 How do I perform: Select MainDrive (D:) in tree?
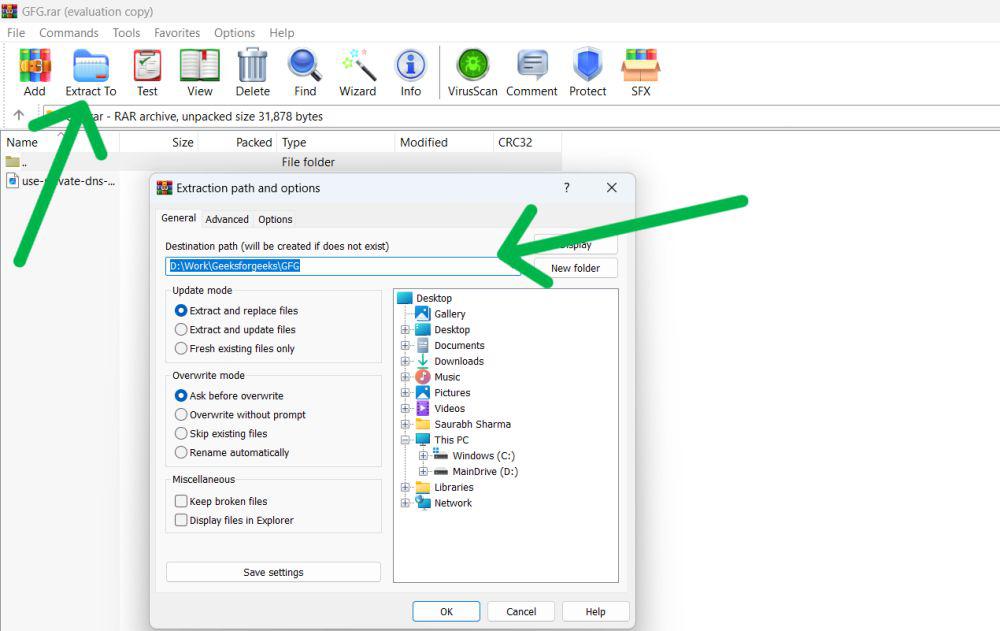(x=485, y=471)
